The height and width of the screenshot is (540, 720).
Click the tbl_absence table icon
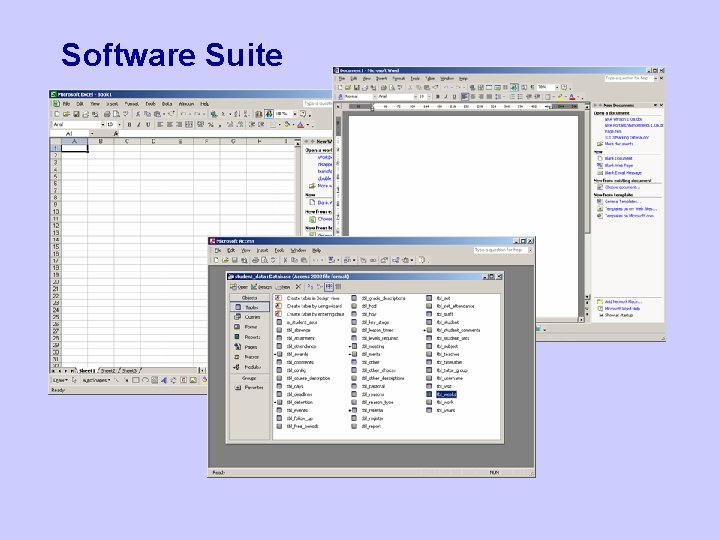279,330
